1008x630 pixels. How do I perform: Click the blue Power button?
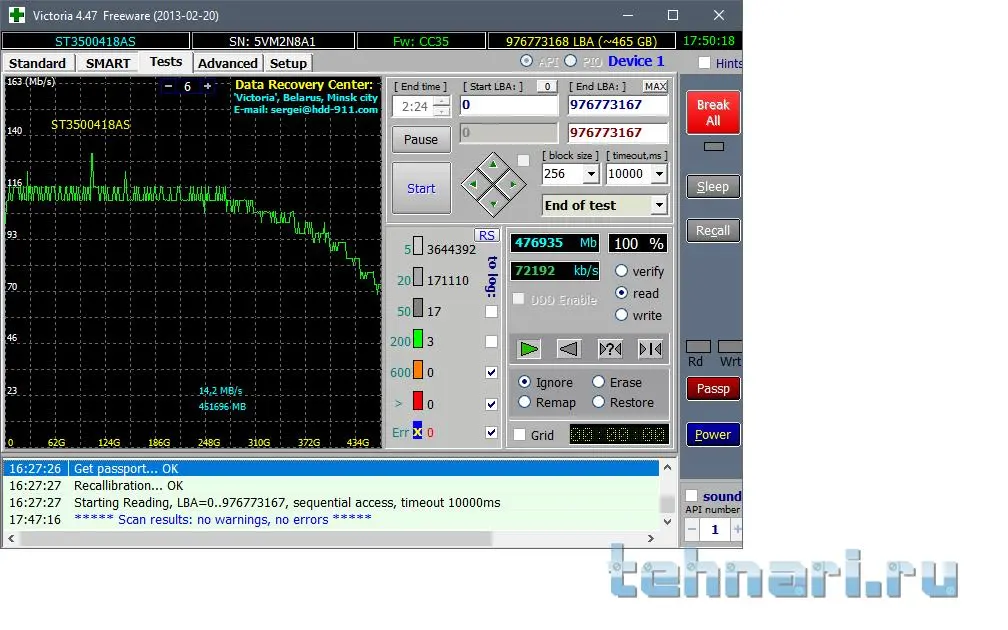coord(713,435)
